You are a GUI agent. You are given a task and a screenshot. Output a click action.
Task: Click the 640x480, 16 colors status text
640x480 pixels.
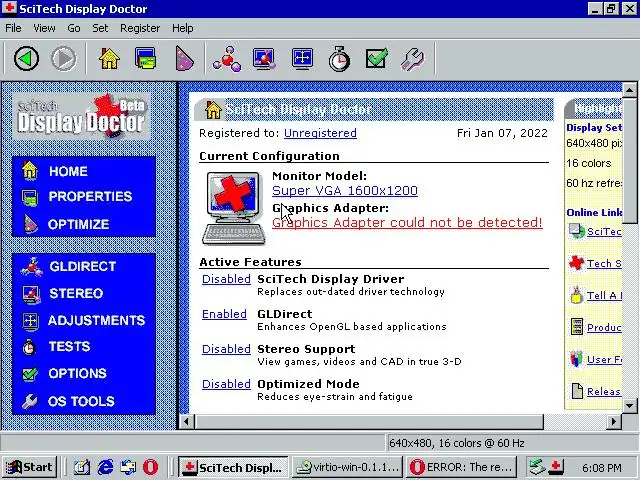tap(456, 443)
